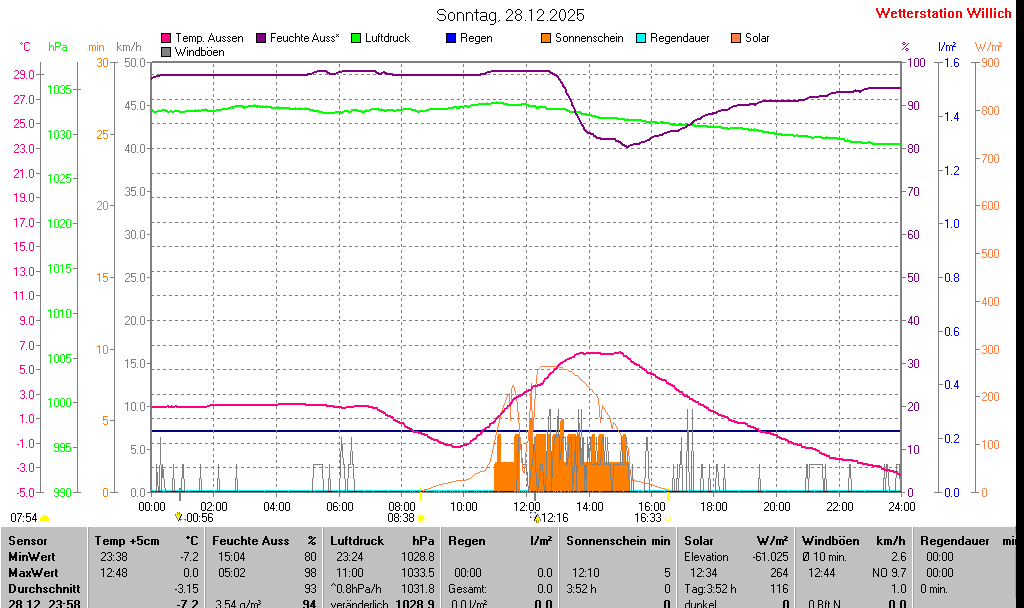Viewport: 1024px width, 608px height.
Task: Click the W/m² axis unit label
Action: click(x=988, y=47)
